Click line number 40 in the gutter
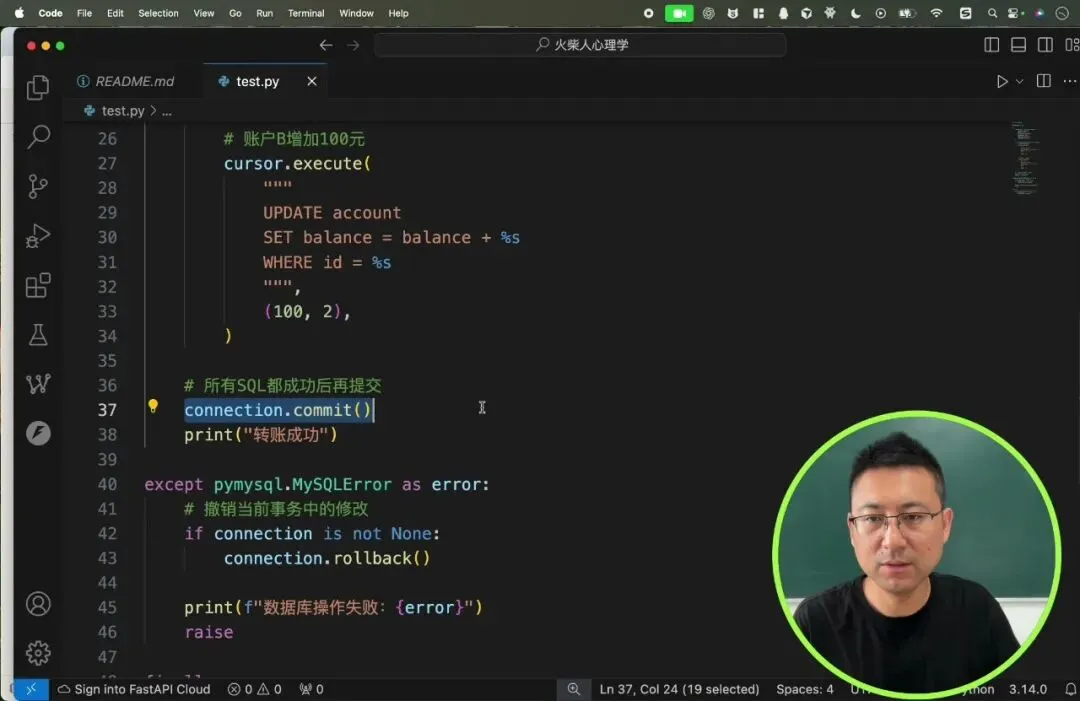Viewport: 1080px width, 701px height. 107,484
